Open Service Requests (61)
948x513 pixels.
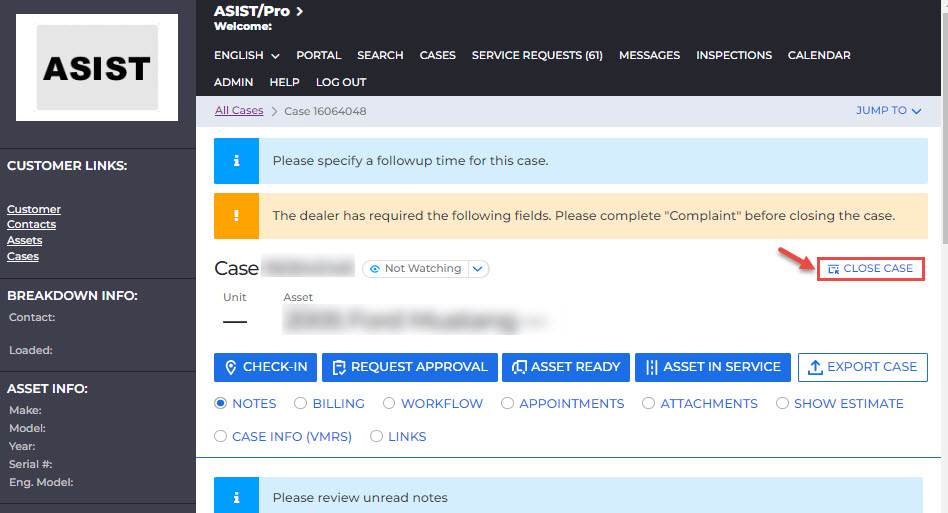pyautogui.click(x=537, y=55)
